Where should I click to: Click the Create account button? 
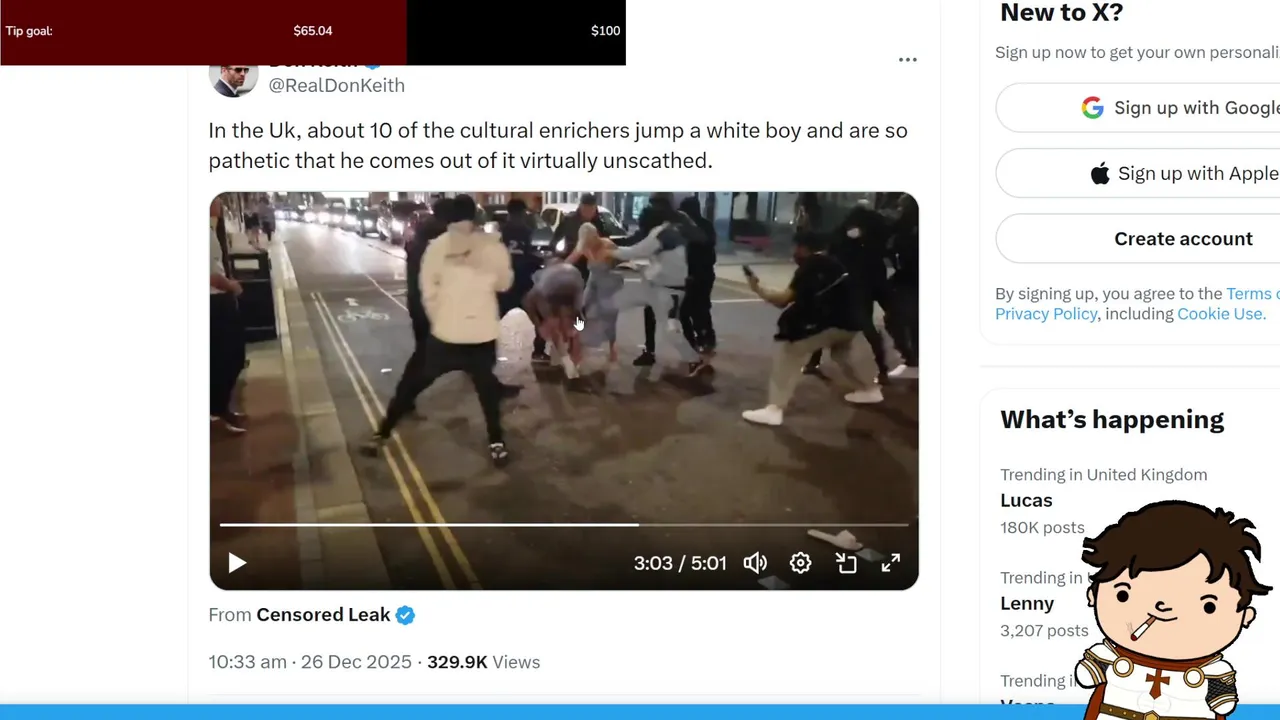pyautogui.click(x=1138, y=239)
